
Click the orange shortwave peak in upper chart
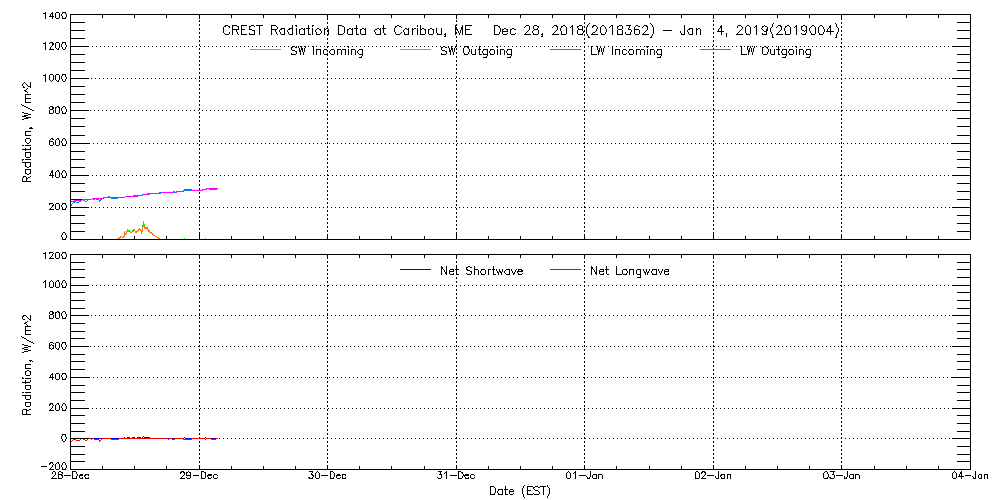pos(143,227)
